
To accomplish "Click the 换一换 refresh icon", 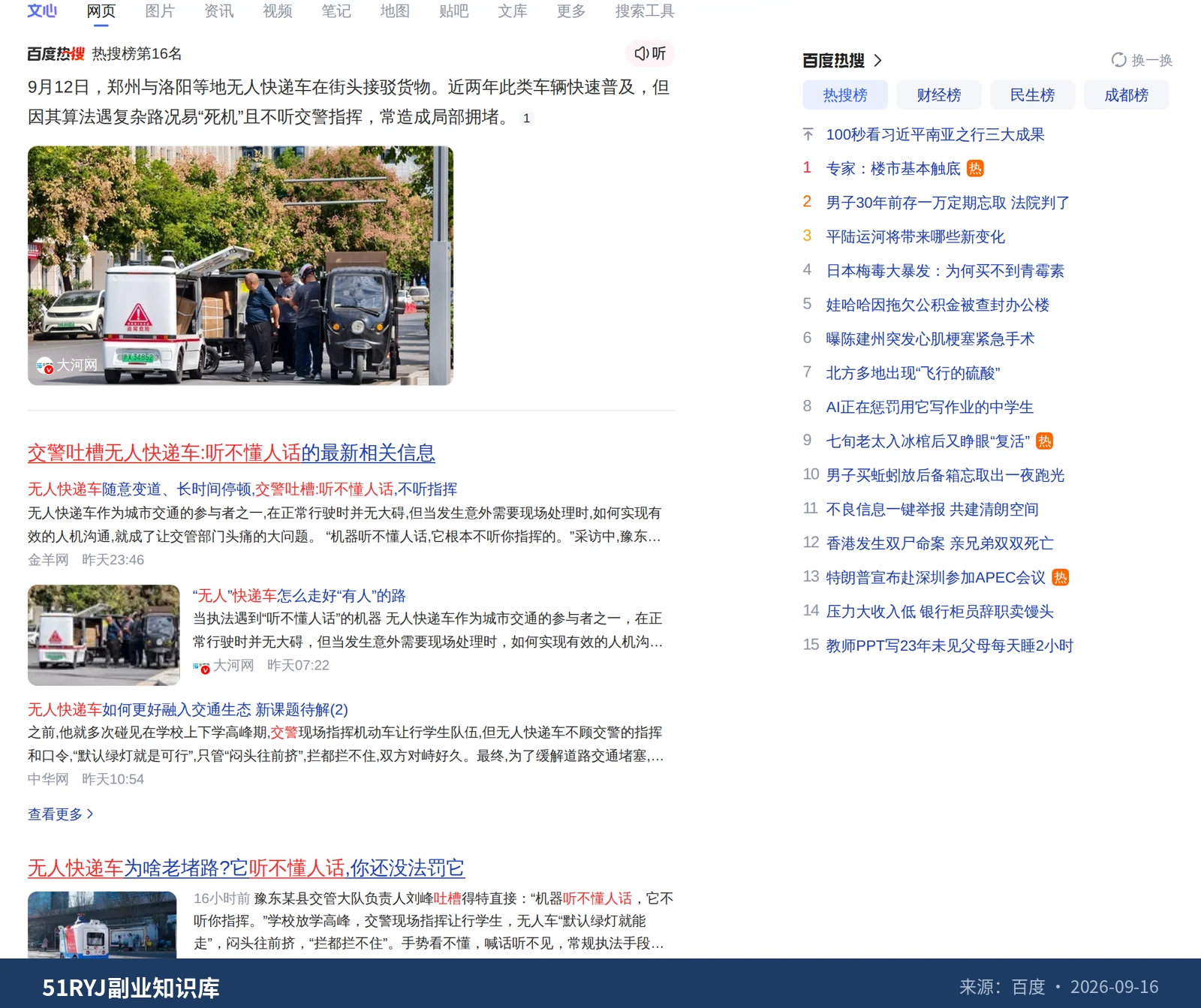I will point(1118,60).
